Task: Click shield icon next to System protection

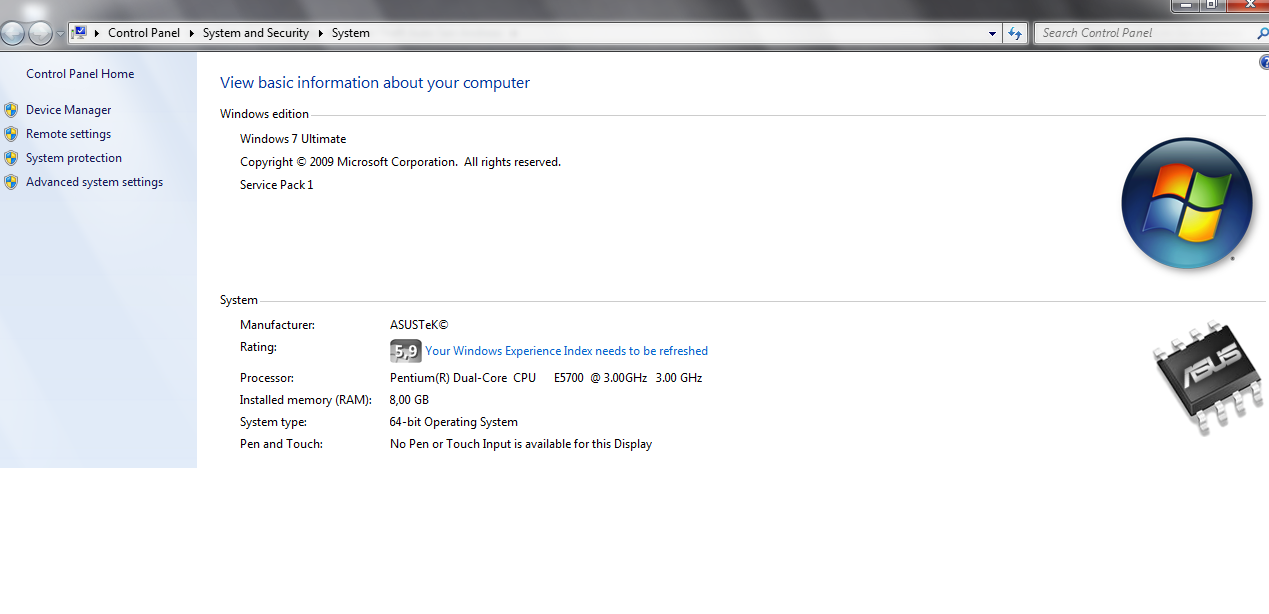Action: coord(11,158)
